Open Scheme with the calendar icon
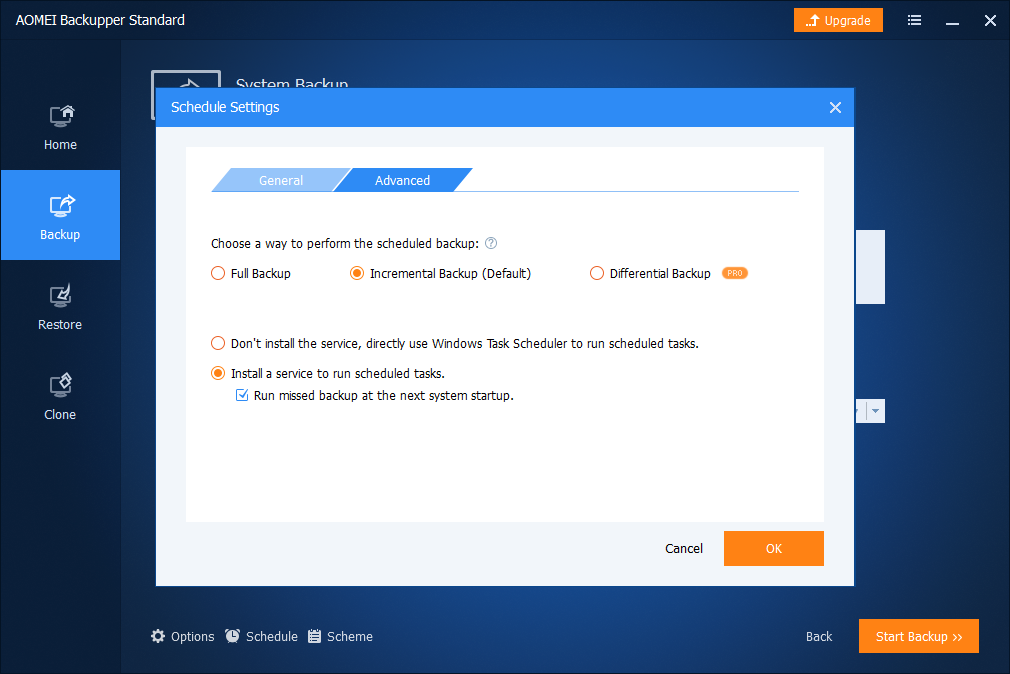 [340, 637]
